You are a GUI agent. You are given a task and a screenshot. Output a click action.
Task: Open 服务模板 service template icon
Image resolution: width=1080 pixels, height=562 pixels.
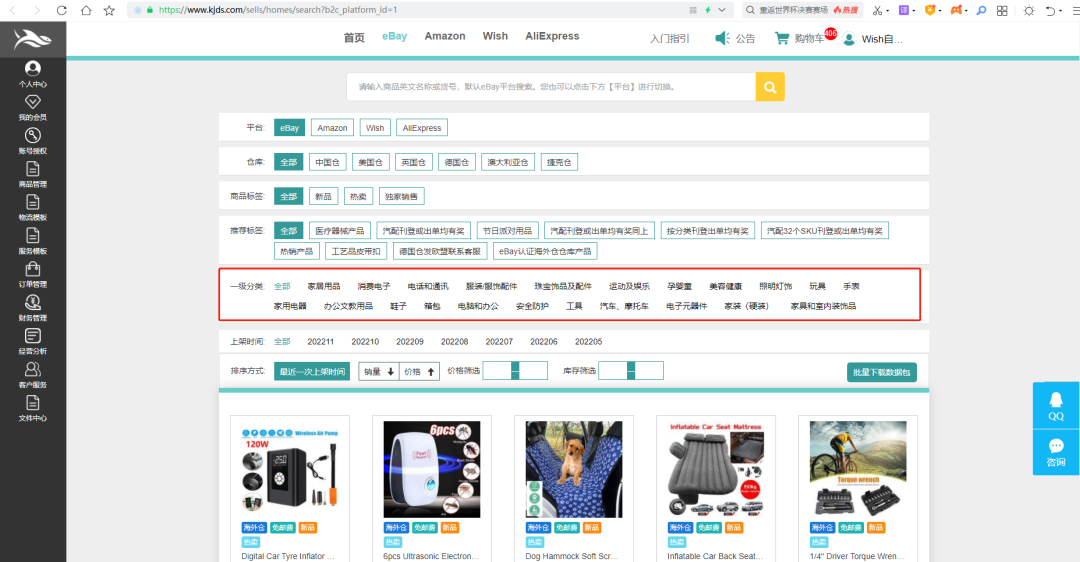click(x=32, y=236)
